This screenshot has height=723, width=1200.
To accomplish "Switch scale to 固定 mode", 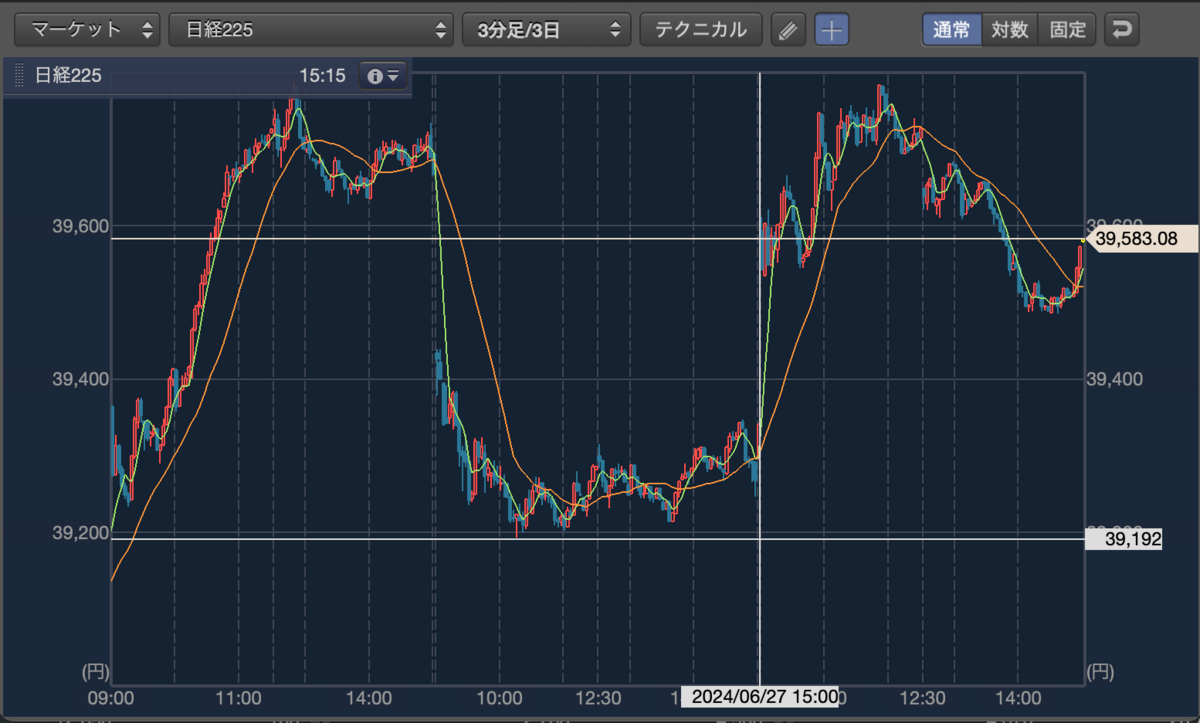I will [x=1068, y=29].
